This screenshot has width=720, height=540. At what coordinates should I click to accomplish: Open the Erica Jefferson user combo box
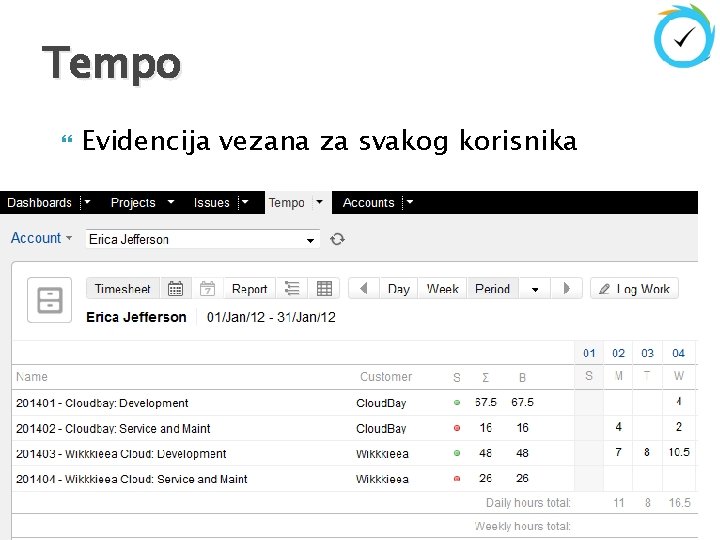(202, 239)
